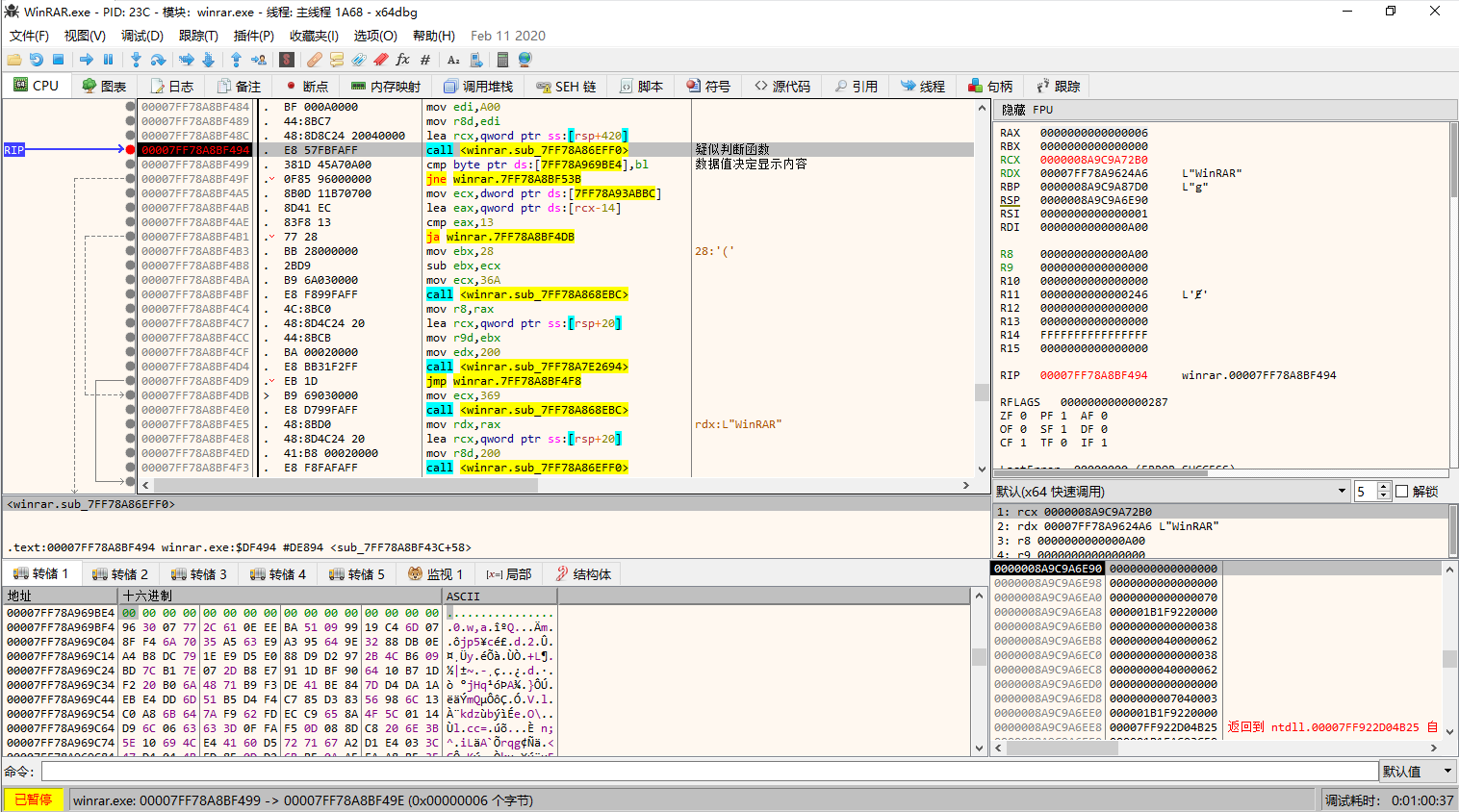1459x812 pixels.
Task: Open the Labels tag icon
Action: click(359, 60)
